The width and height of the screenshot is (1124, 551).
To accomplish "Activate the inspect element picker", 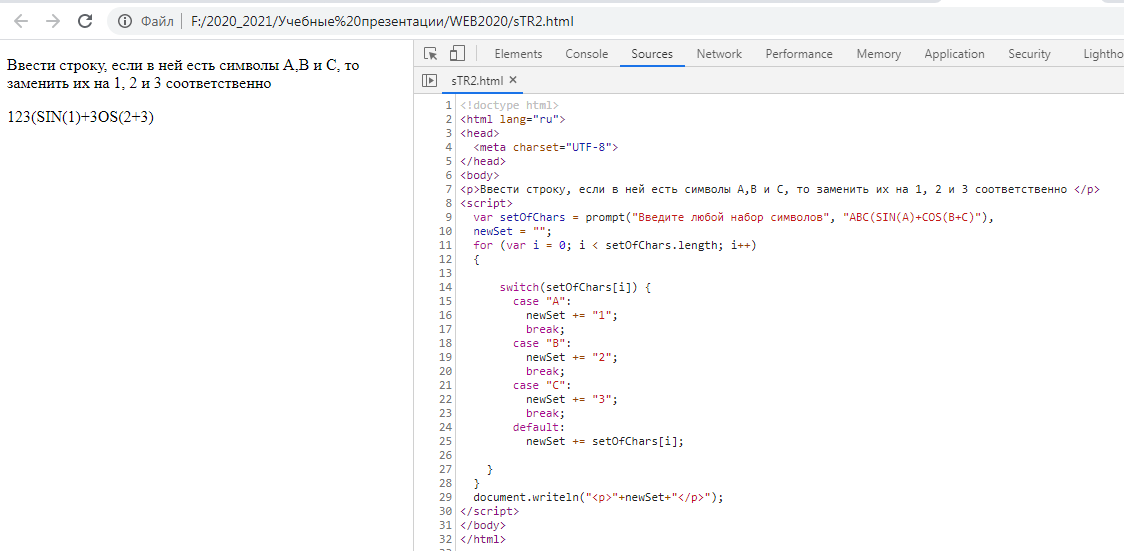I will coord(431,54).
